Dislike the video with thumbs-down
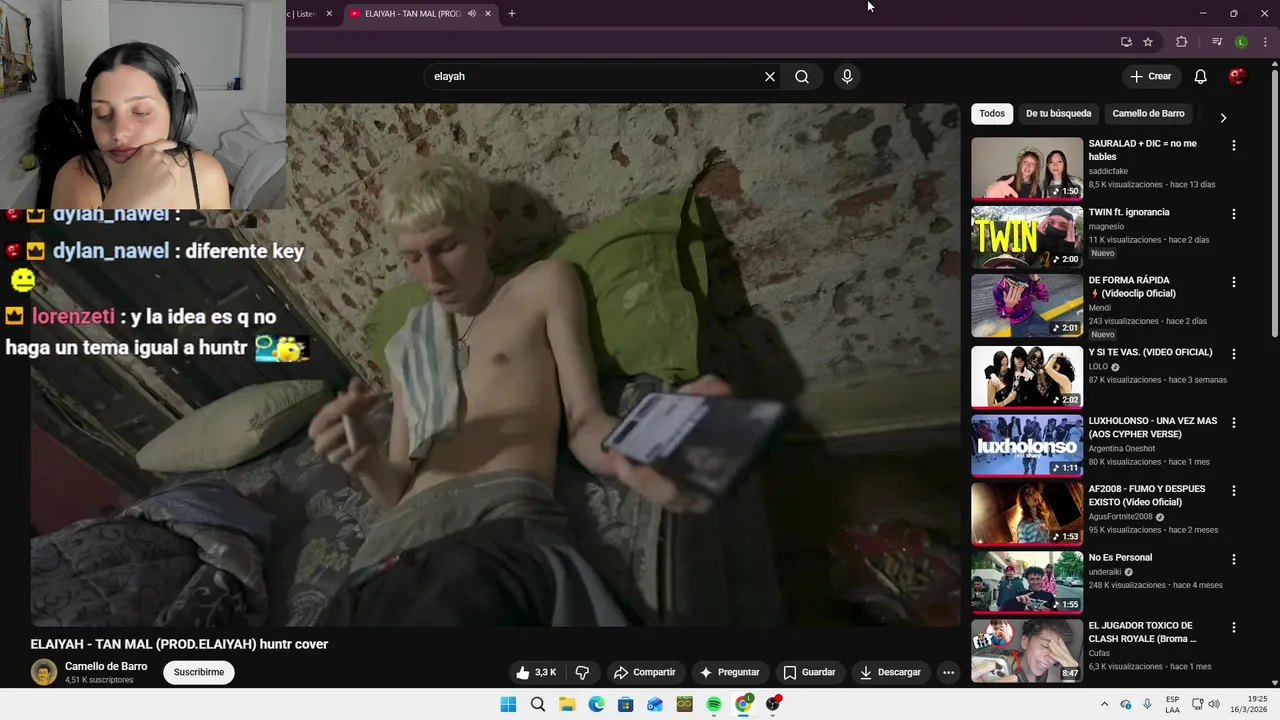The width and height of the screenshot is (1280, 720). click(x=582, y=672)
